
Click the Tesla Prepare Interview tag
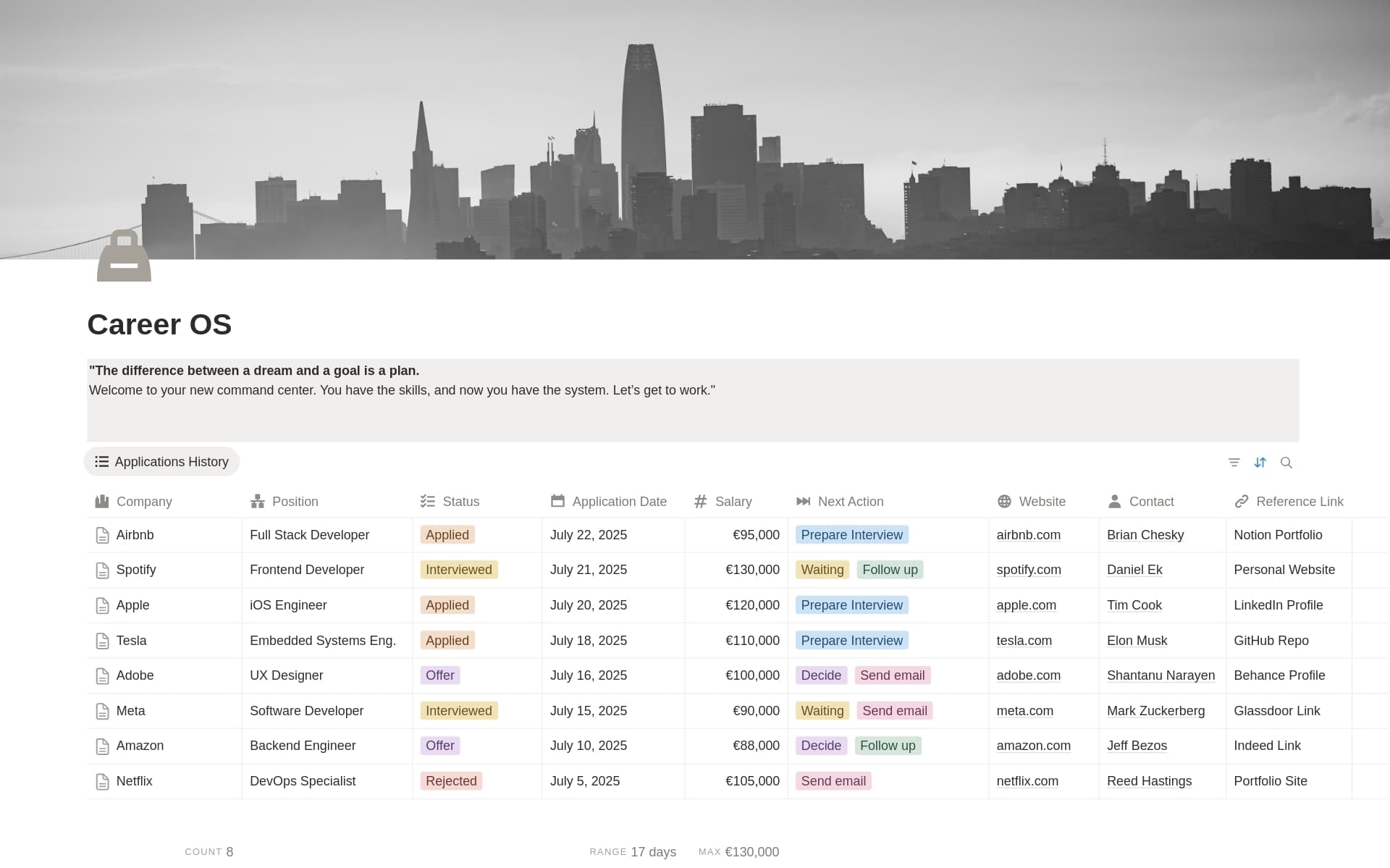pyautogui.click(x=851, y=641)
